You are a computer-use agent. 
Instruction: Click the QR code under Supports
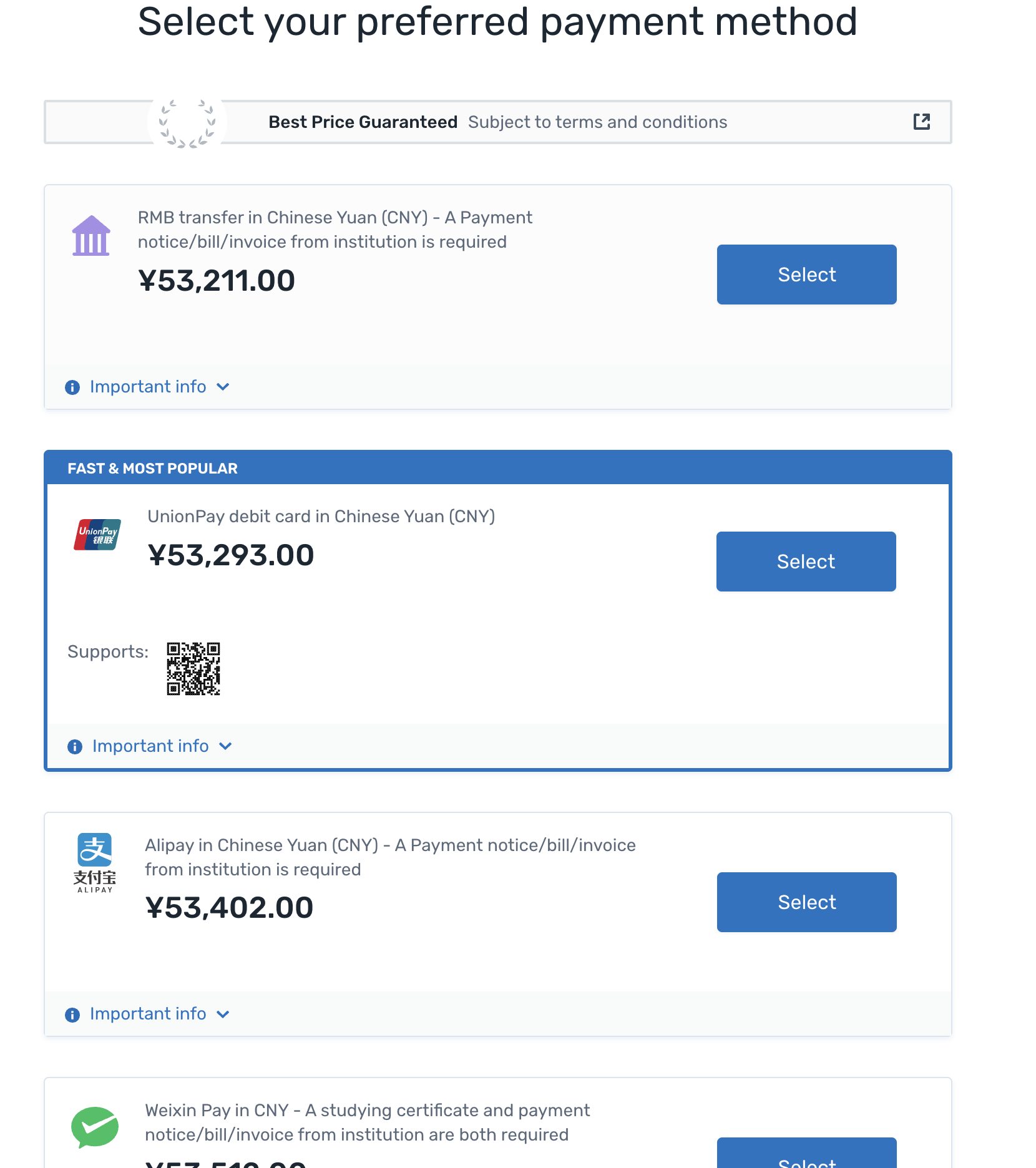coord(193,669)
